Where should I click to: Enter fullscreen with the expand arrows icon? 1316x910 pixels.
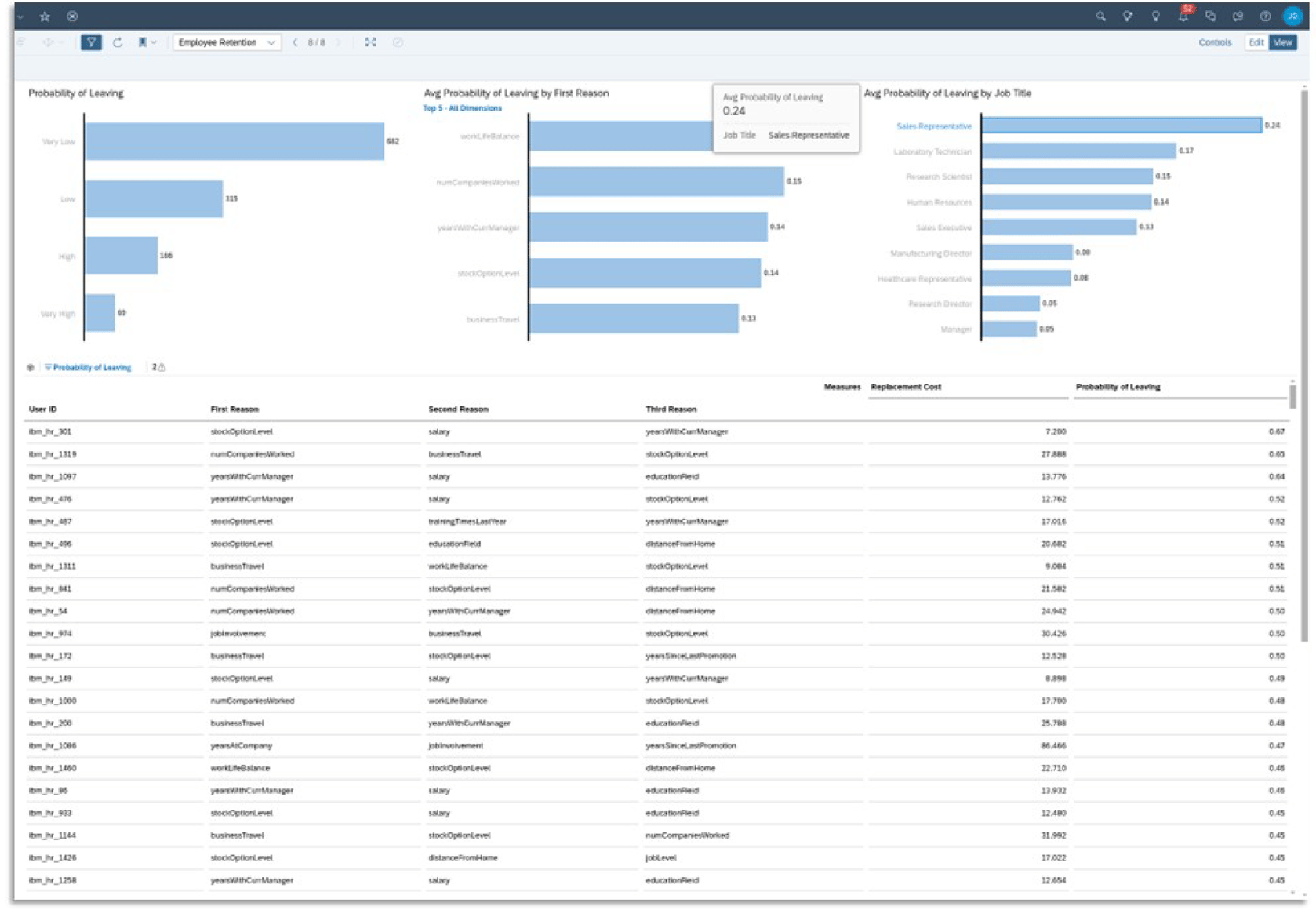pos(370,42)
